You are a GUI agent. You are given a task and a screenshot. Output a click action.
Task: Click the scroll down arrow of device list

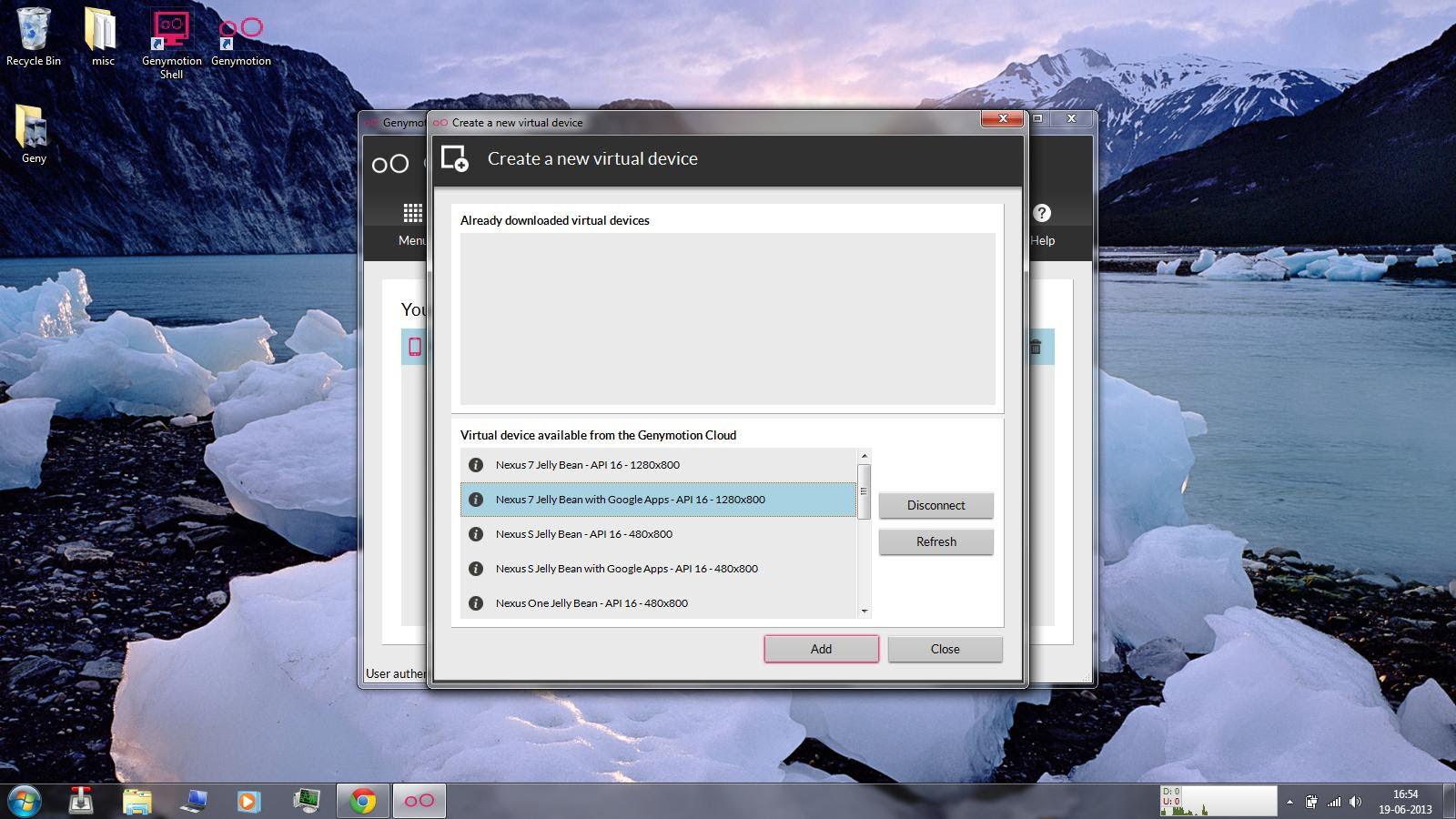[x=864, y=612]
